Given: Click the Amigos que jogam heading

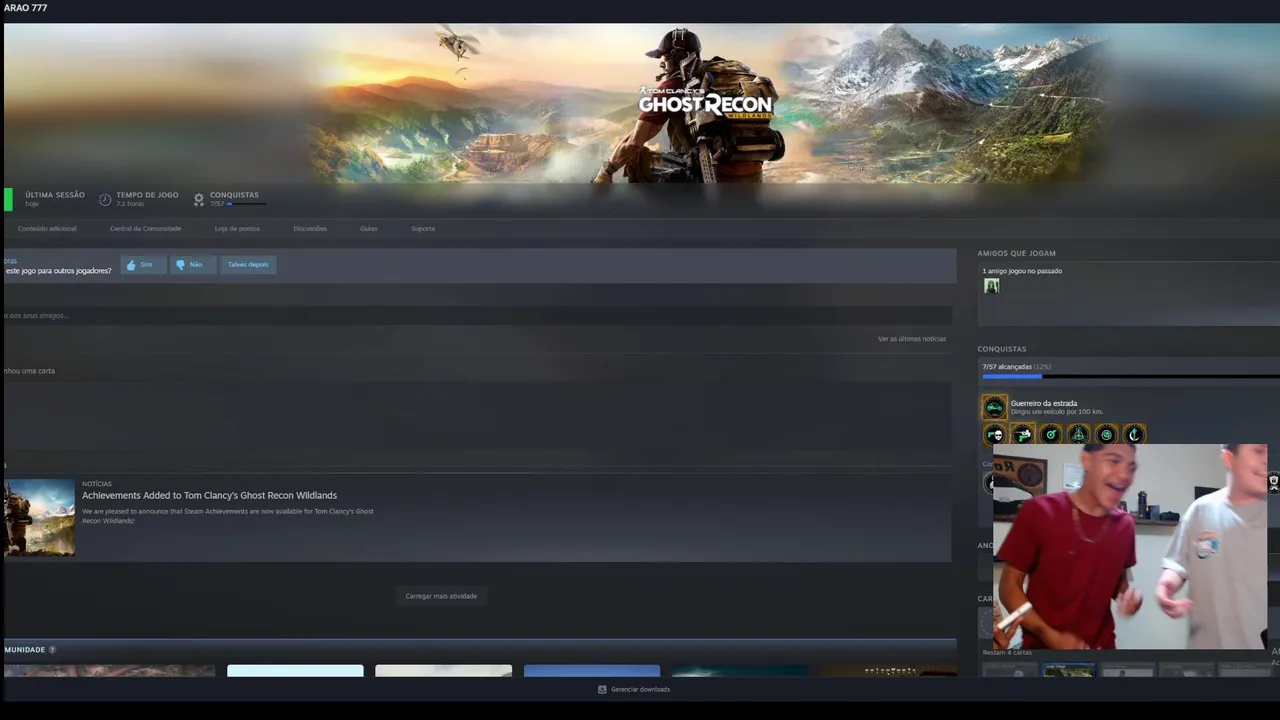Looking at the screenshot, I should coord(1016,253).
